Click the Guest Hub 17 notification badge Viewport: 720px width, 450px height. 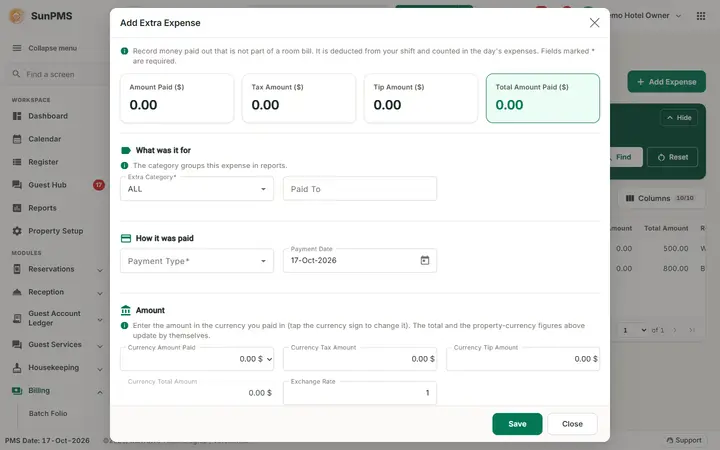coord(98,185)
